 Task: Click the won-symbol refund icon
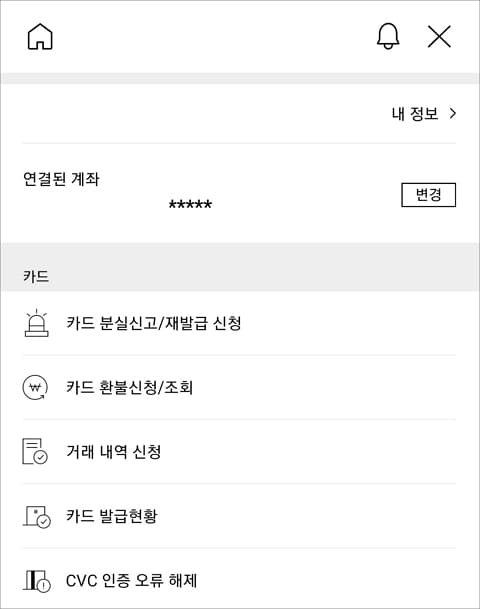click(35, 387)
